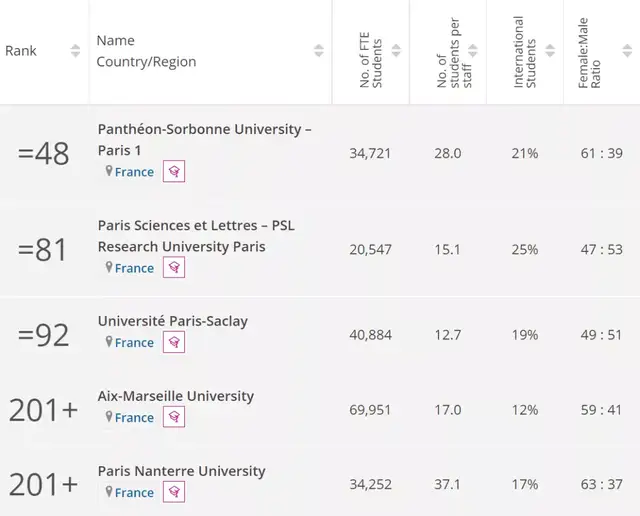
Task: Open Paris Nanterre University profile link
Action: coord(181,471)
